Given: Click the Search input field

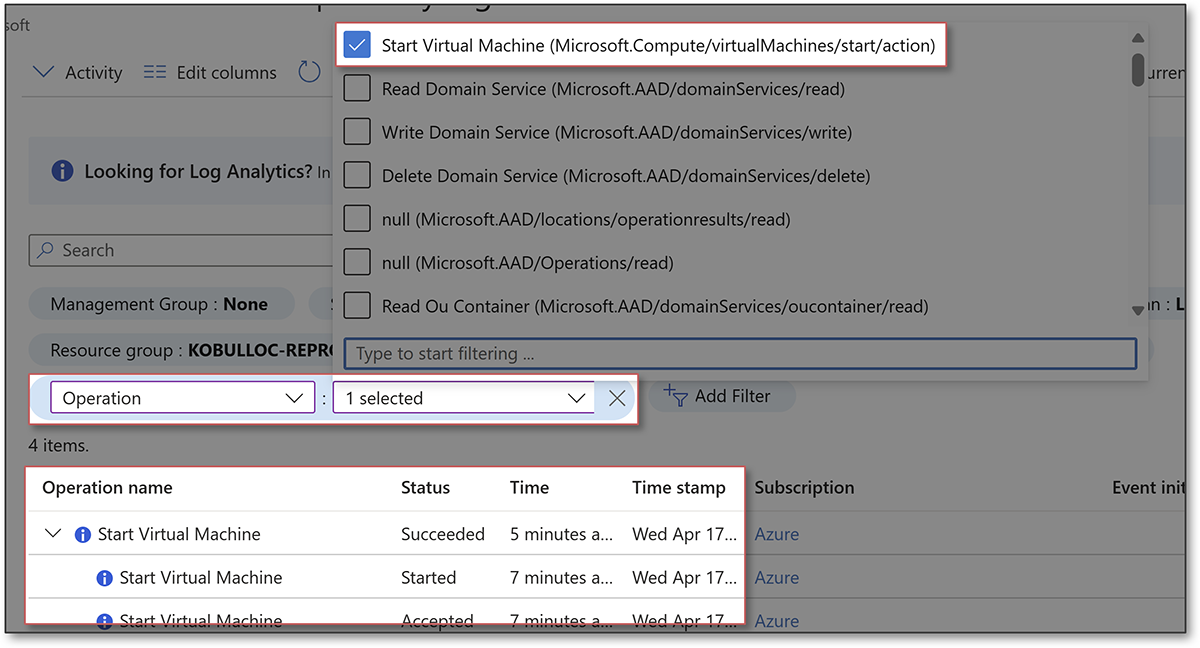Looking at the screenshot, I should pyautogui.click(x=182, y=250).
